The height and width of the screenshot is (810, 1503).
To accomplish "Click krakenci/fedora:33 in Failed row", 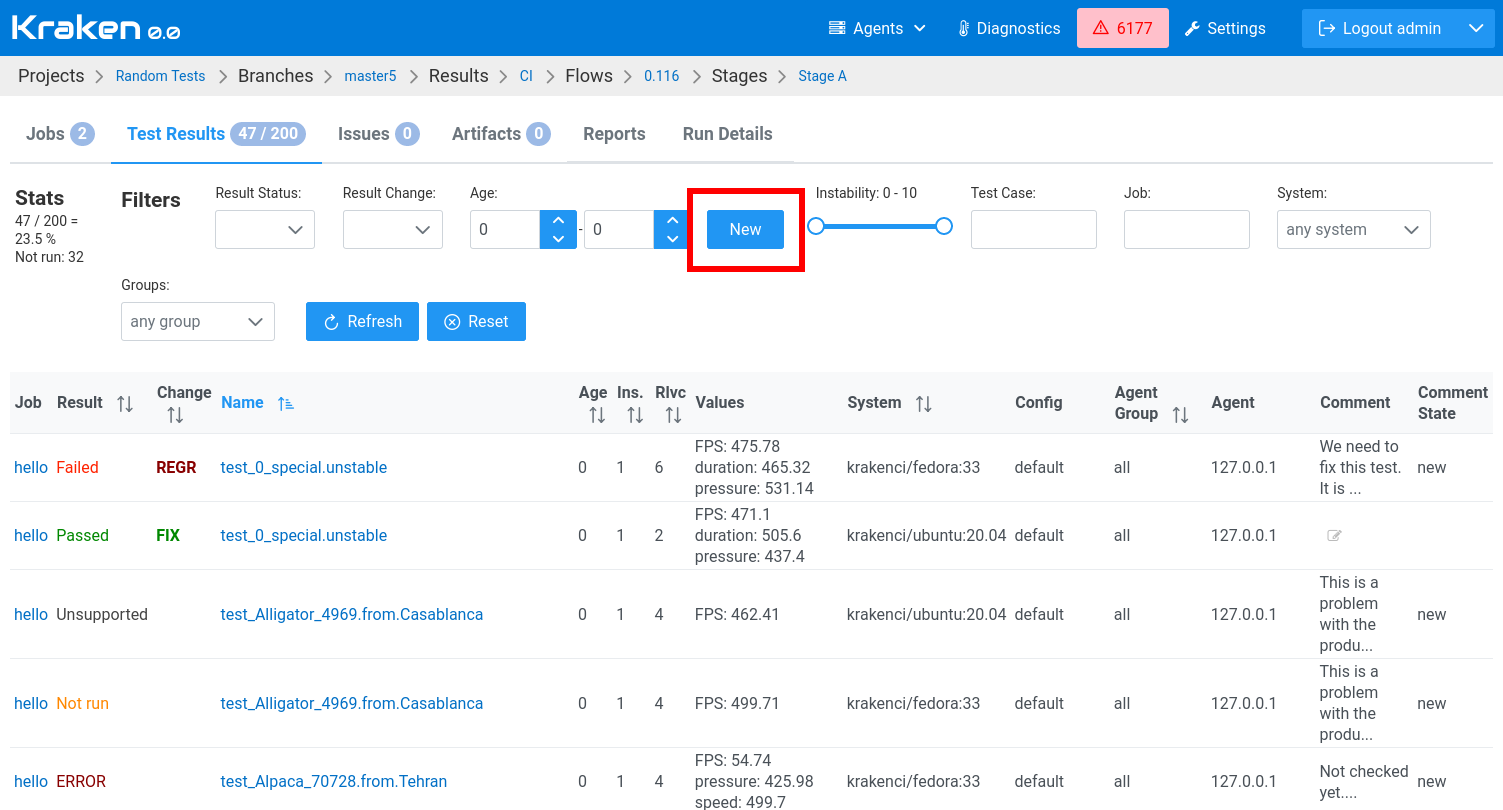I will tap(914, 467).
